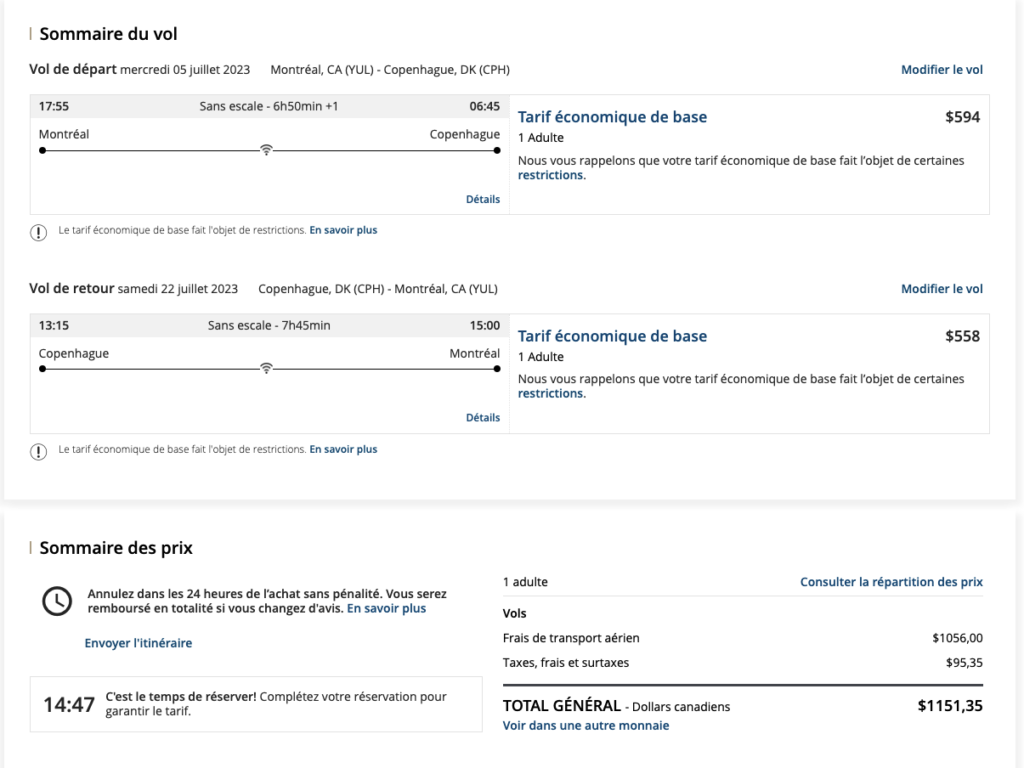Viewport: 1024px width, 768px height.
Task: Select Envoyer l'itinéraire
Action: (138, 643)
